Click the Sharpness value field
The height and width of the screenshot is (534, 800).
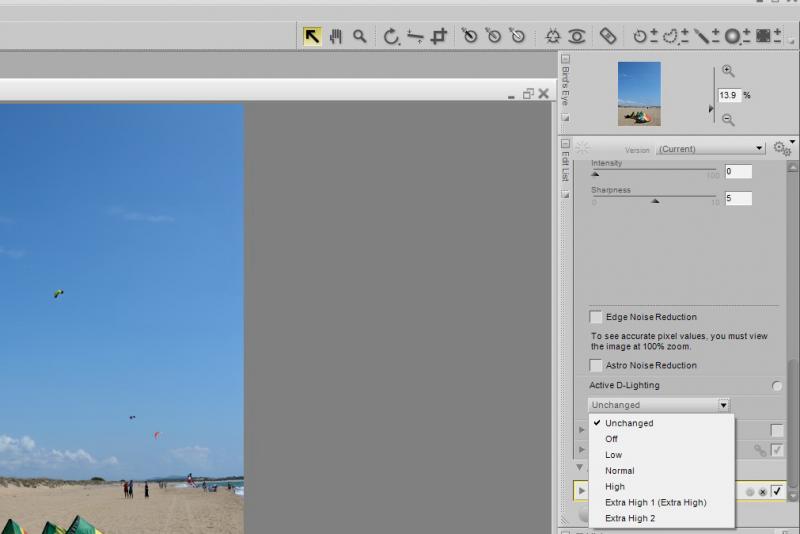click(738, 198)
